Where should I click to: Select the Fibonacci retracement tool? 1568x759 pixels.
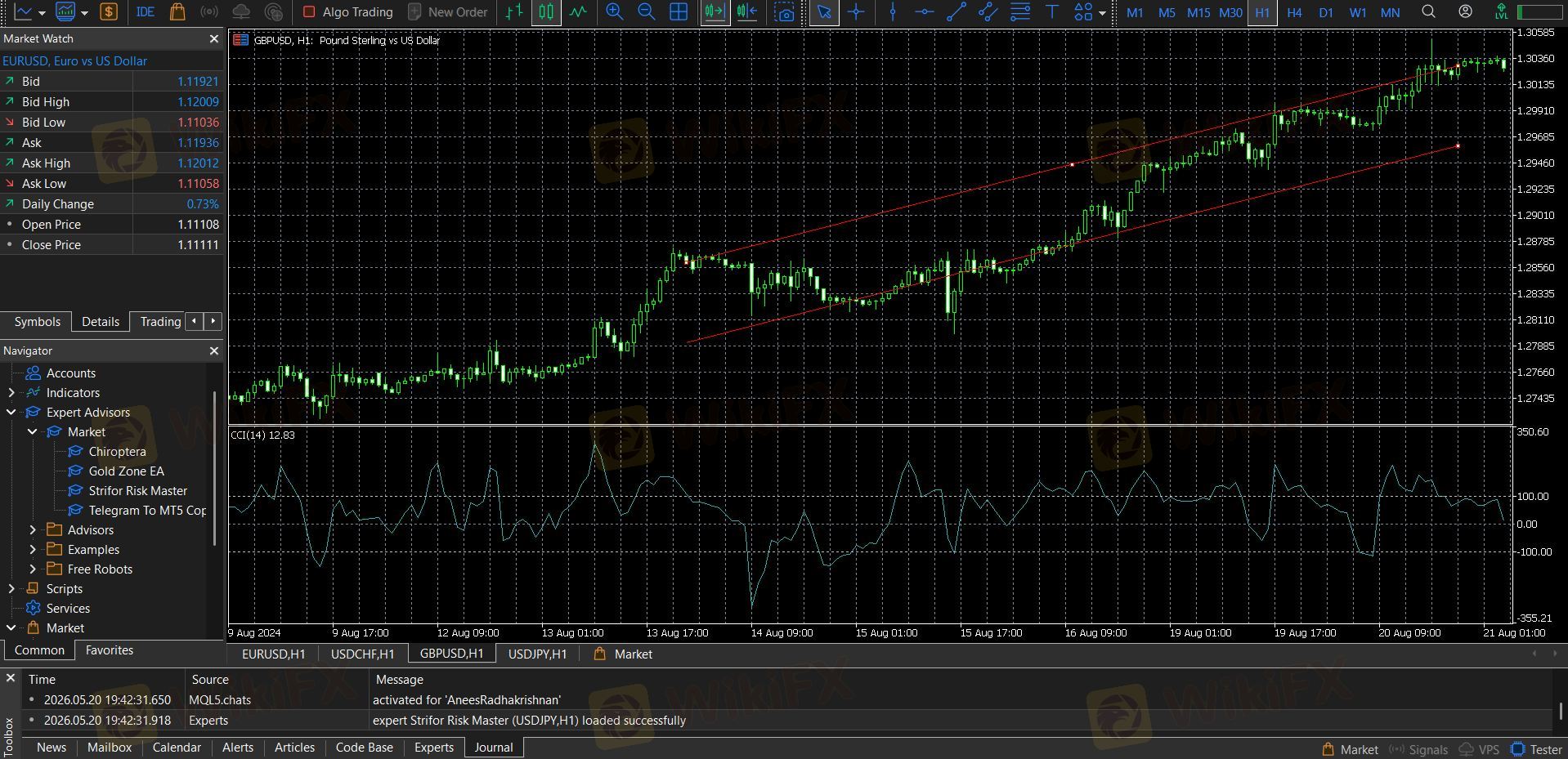click(x=1020, y=12)
